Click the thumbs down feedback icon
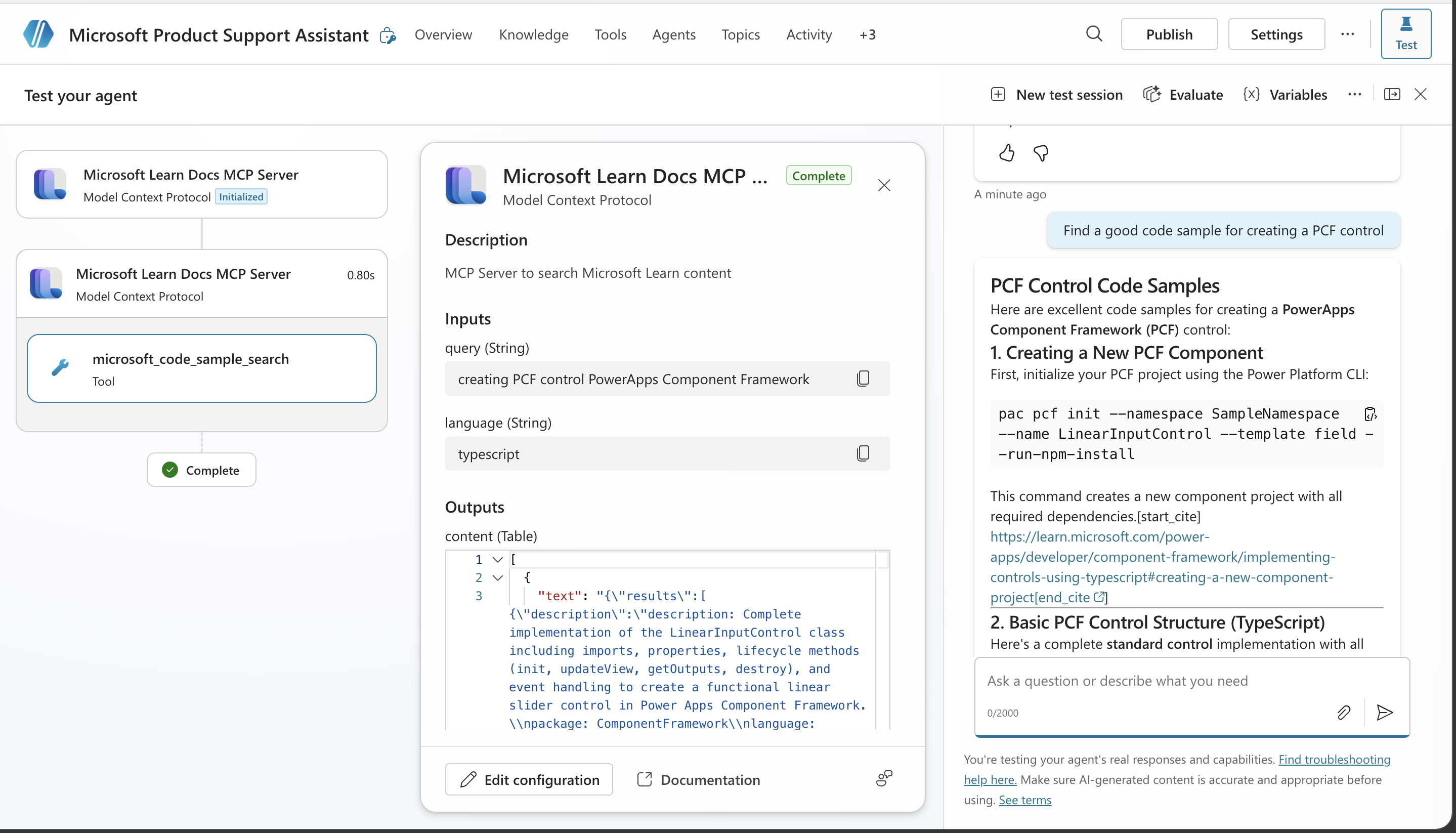The image size is (1456, 833). click(1041, 153)
